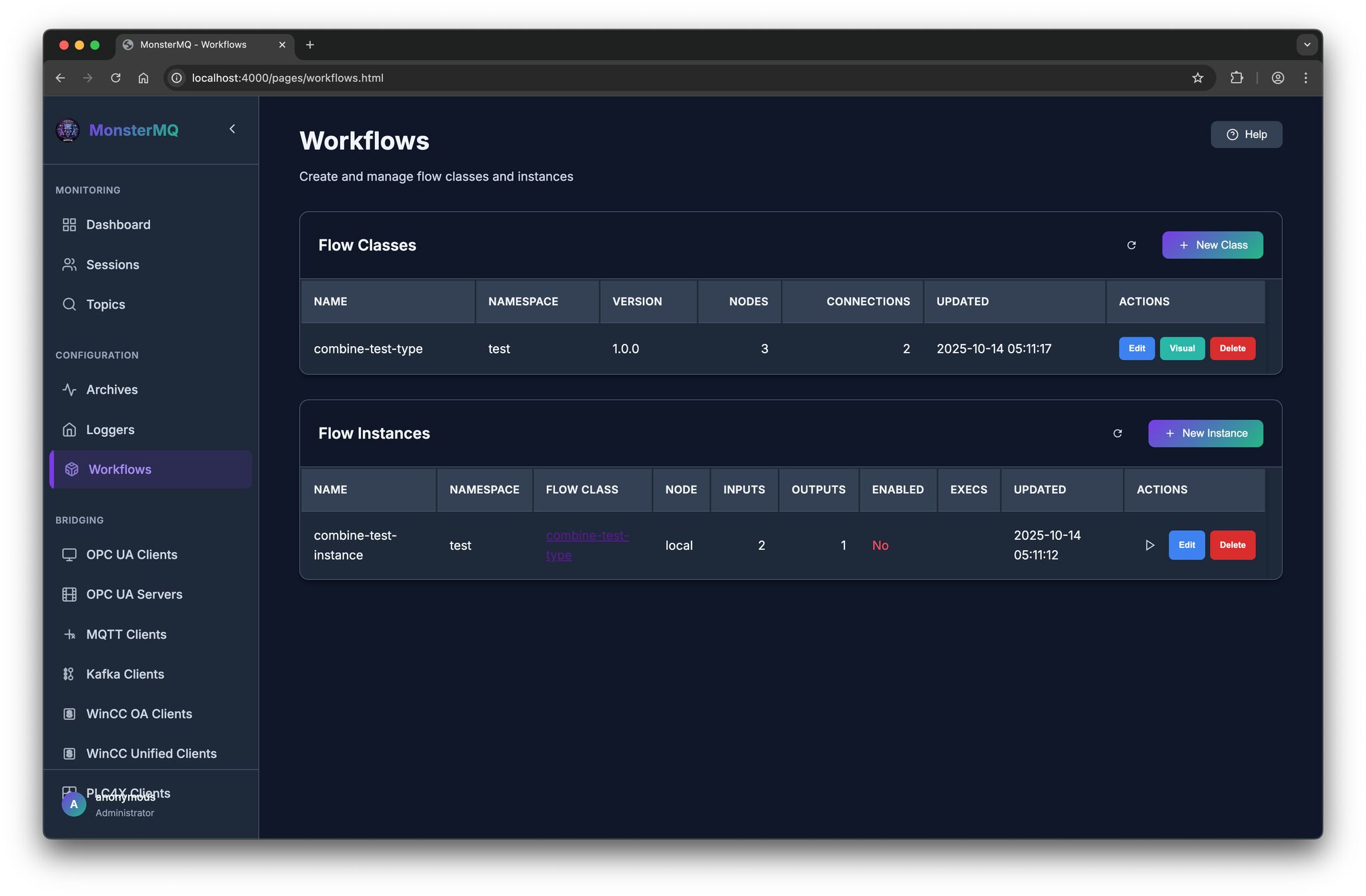Open Dashboard from sidebar
Image resolution: width=1366 pixels, height=896 pixels.
point(118,225)
